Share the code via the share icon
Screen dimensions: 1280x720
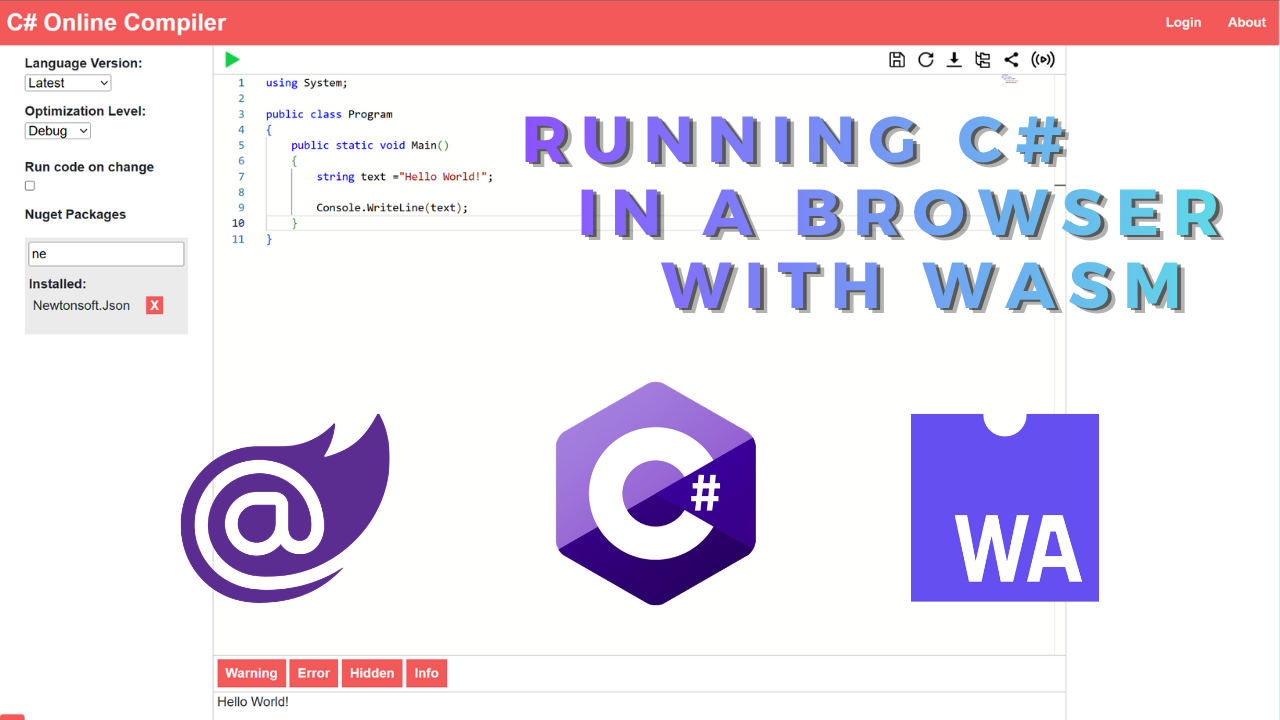click(x=1011, y=60)
